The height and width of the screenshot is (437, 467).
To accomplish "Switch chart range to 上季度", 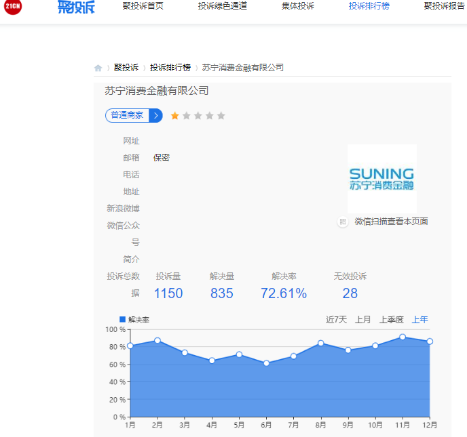I will (x=392, y=320).
